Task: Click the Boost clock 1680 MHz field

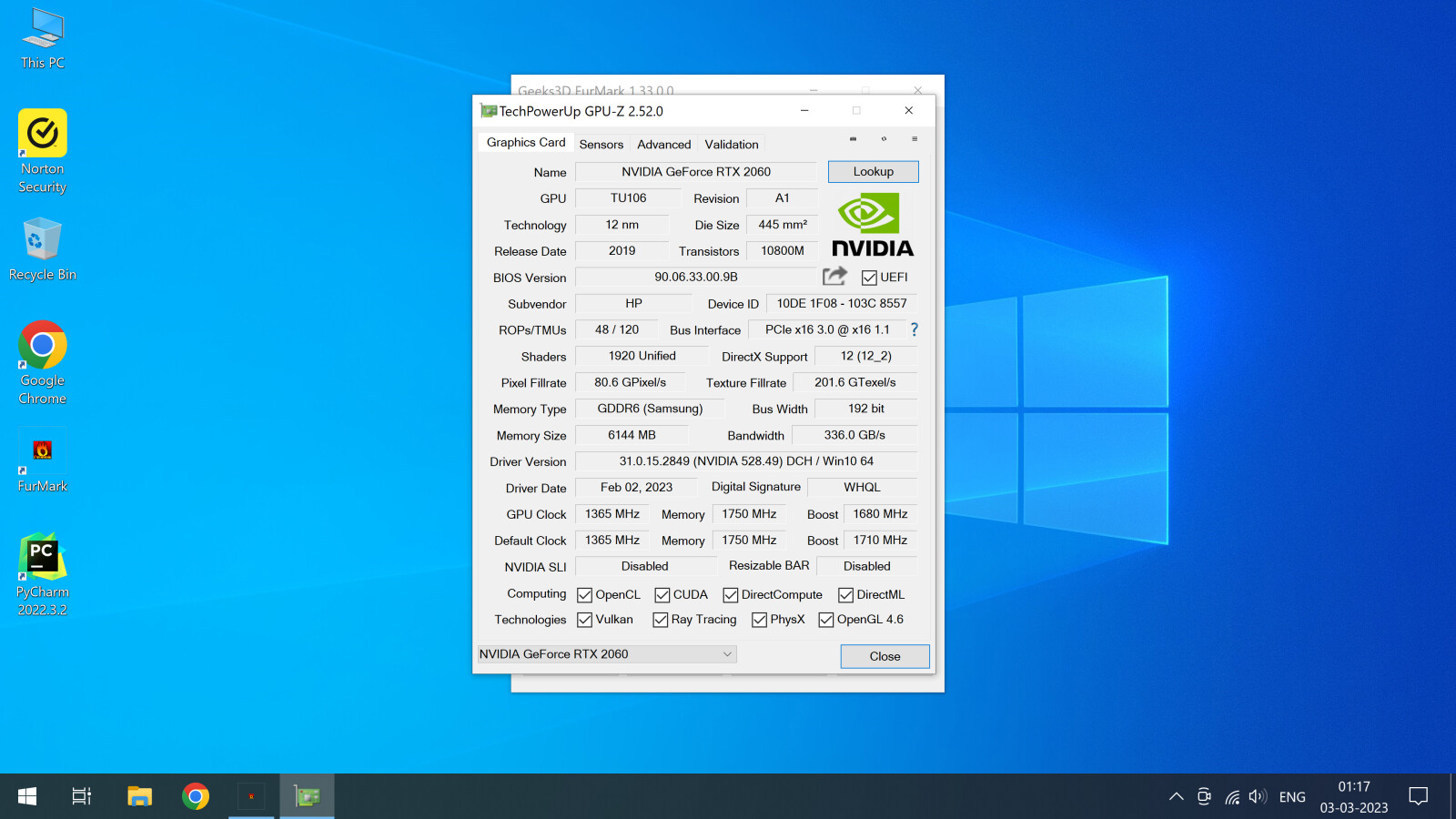Action: click(880, 514)
